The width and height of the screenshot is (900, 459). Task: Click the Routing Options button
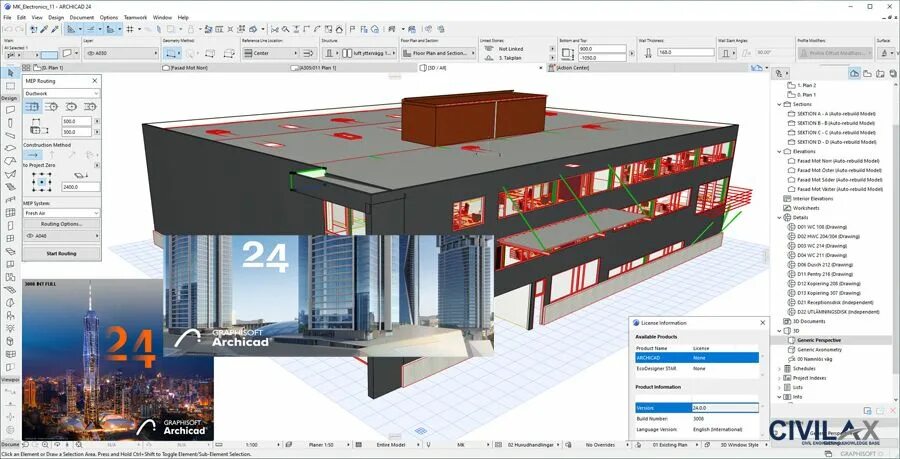click(61, 224)
